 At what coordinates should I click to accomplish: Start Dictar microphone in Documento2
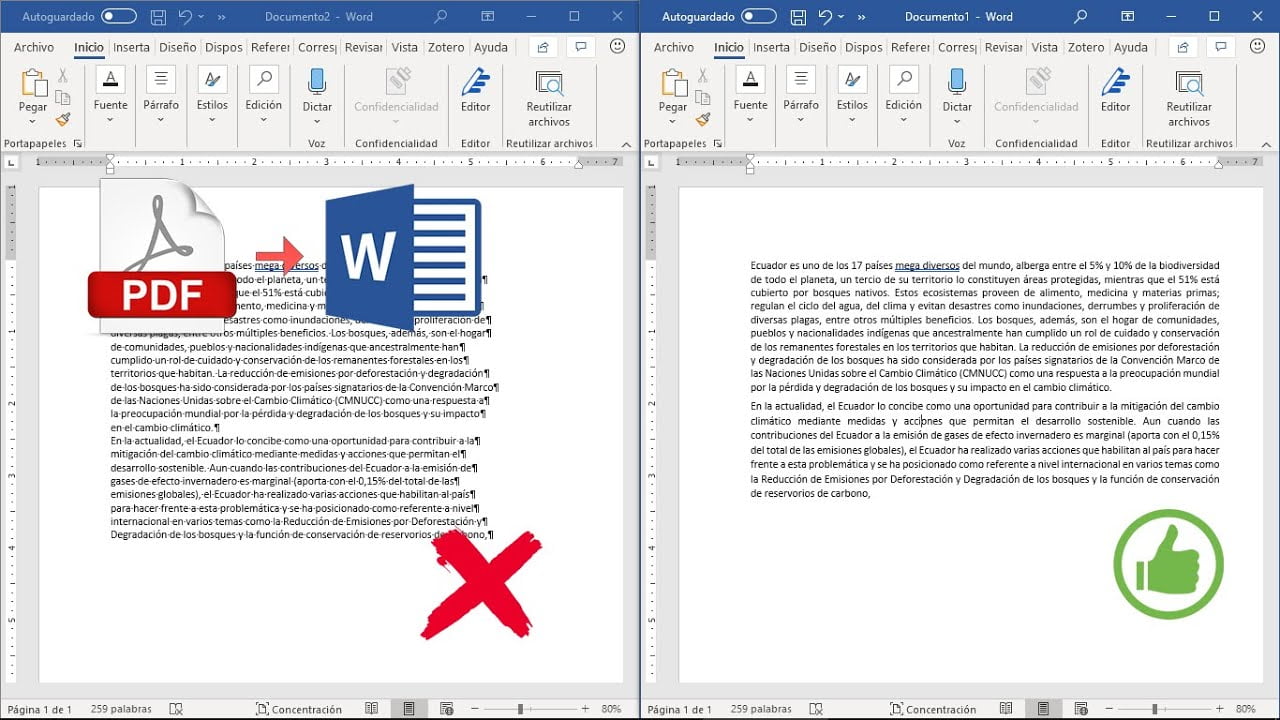click(317, 83)
